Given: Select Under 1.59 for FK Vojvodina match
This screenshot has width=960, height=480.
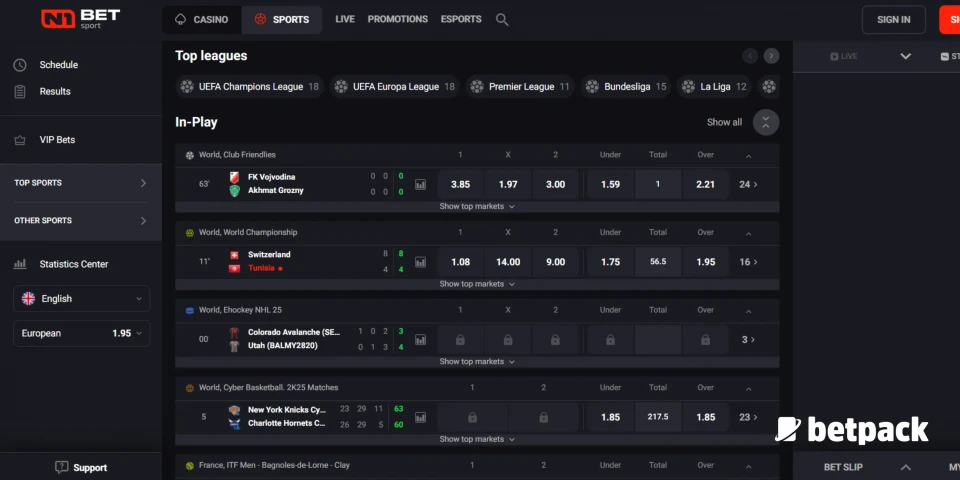Looking at the screenshot, I should pyautogui.click(x=610, y=184).
